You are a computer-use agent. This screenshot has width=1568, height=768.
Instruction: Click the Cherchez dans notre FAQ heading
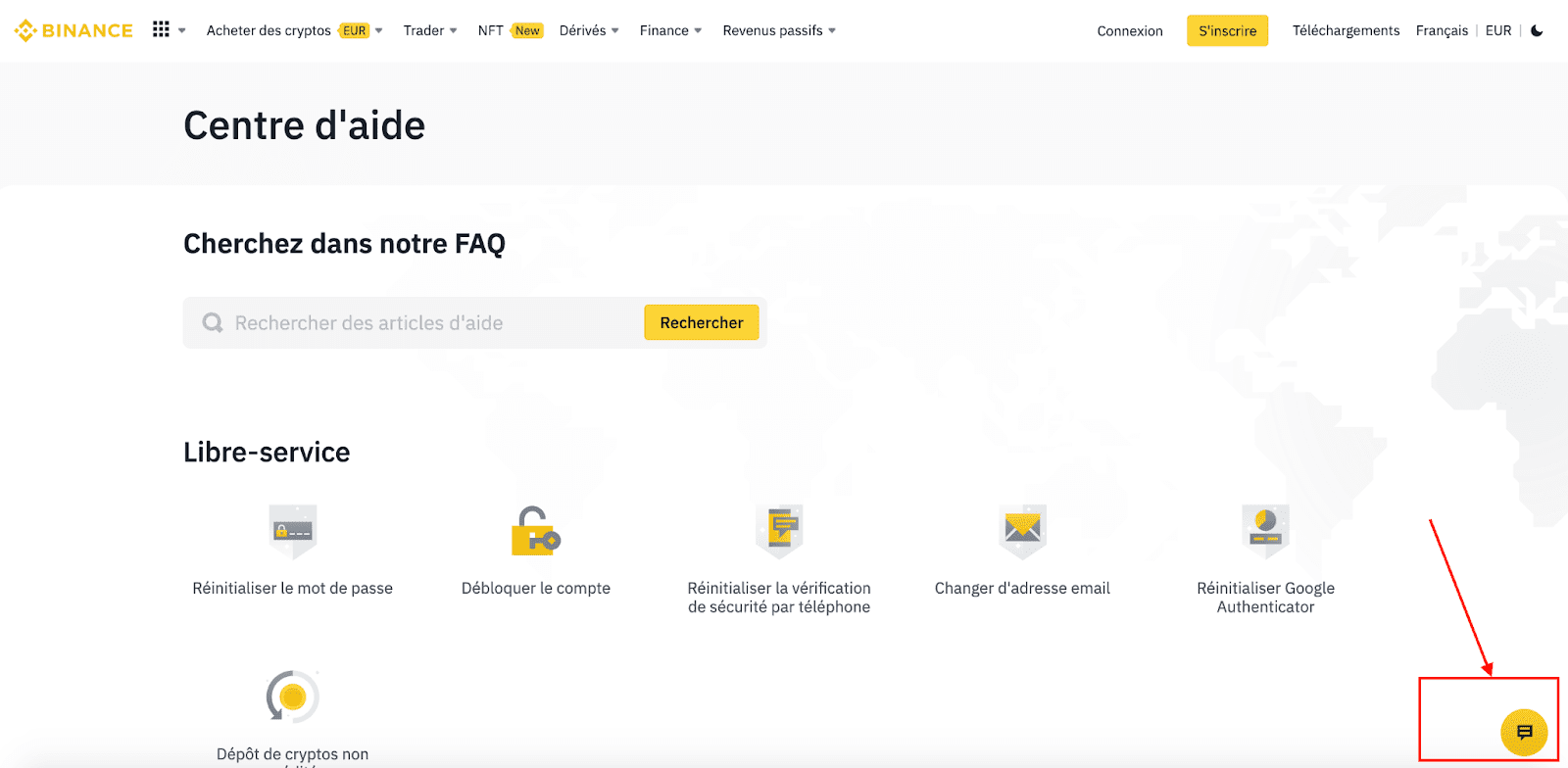[x=344, y=243]
